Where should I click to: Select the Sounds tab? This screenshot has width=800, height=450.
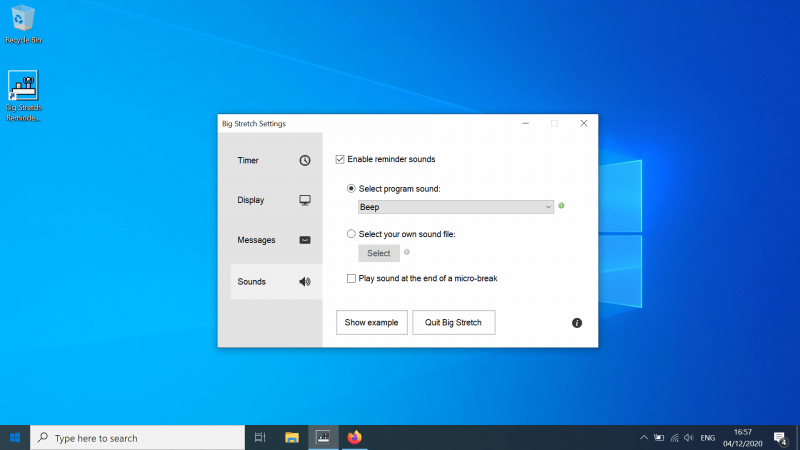tap(276, 282)
